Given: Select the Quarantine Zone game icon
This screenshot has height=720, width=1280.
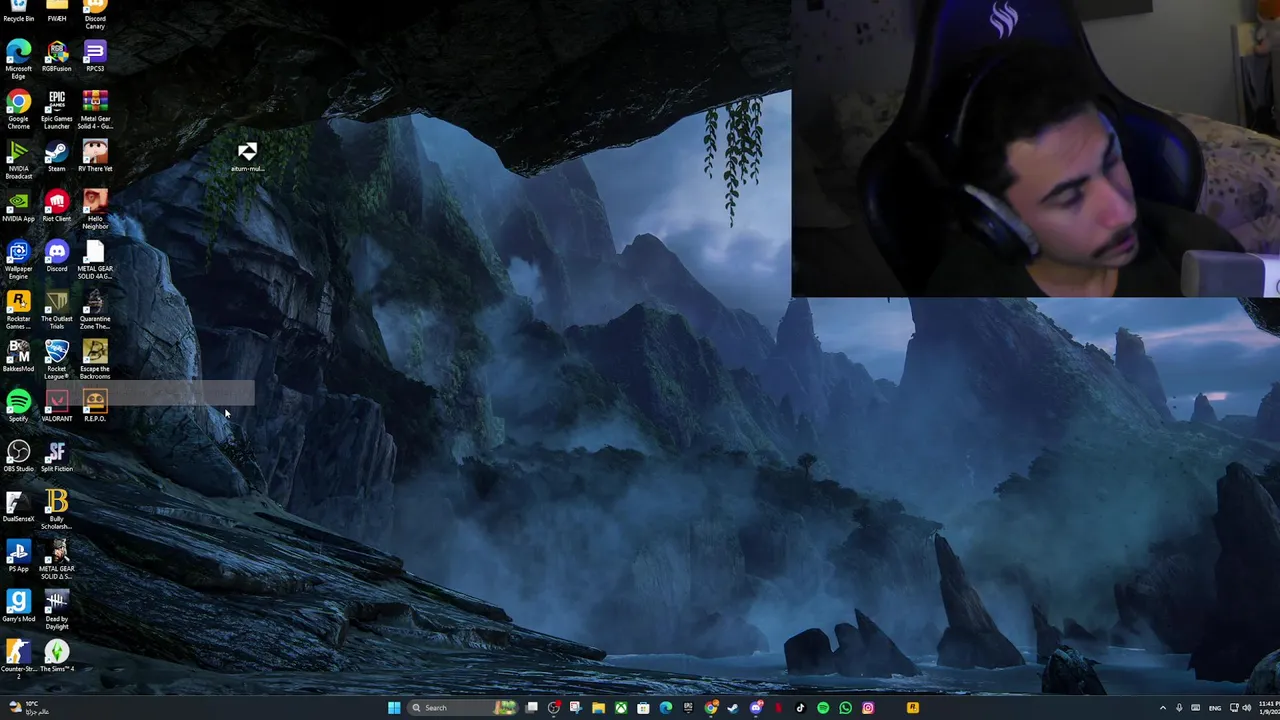Looking at the screenshot, I should (x=95, y=309).
